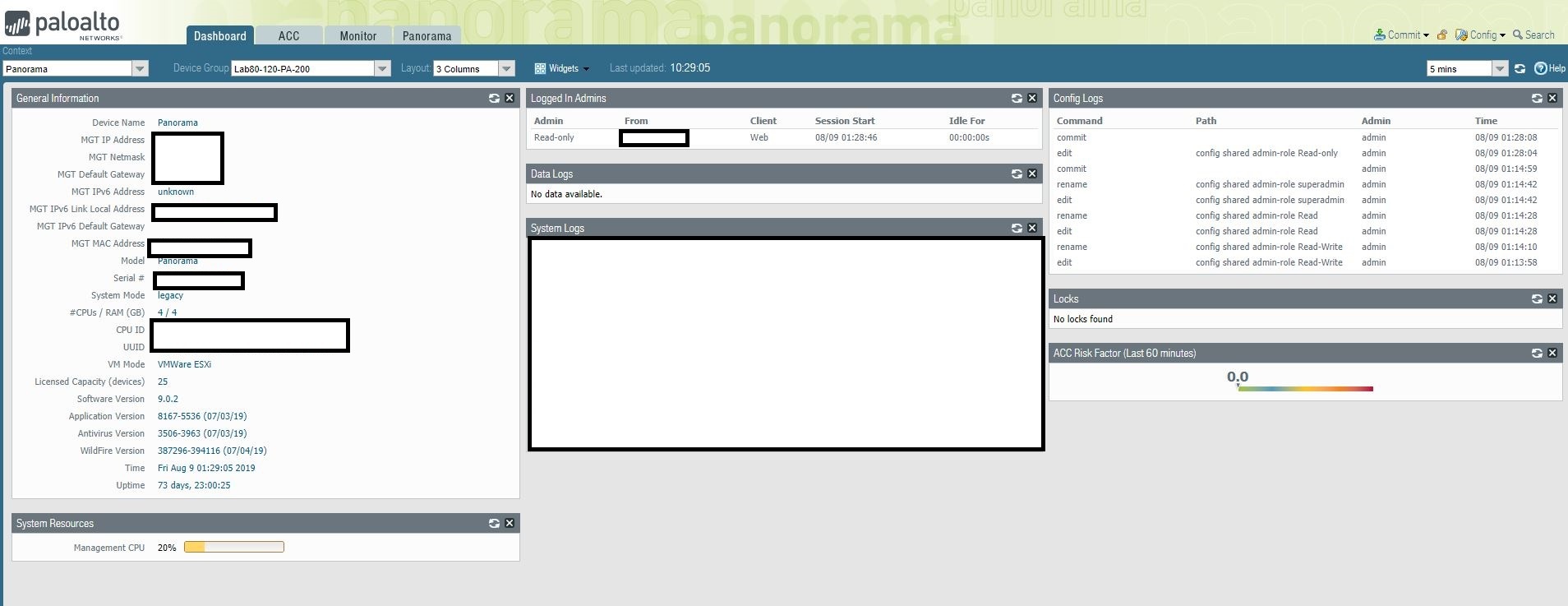Image resolution: width=1568 pixels, height=606 pixels.
Task: Switch to the Dashboard tab
Action: (219, 35)
